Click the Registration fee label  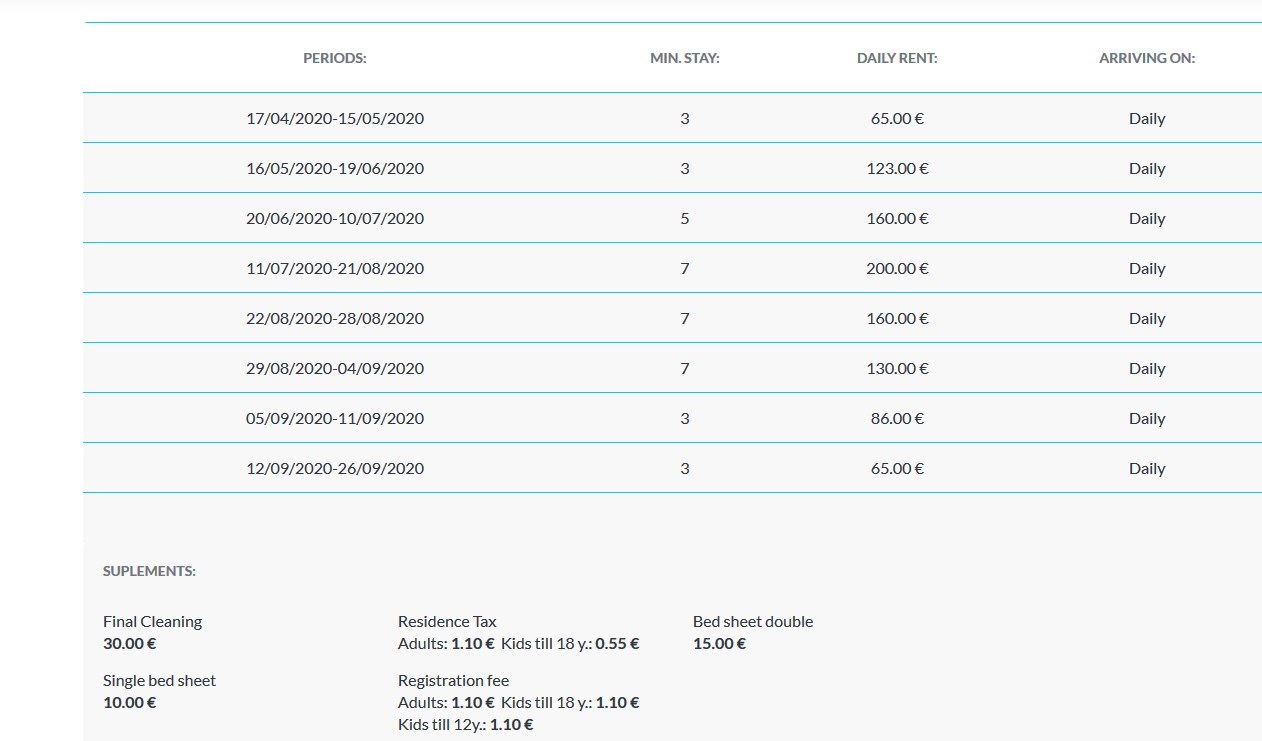click(453, 680)
